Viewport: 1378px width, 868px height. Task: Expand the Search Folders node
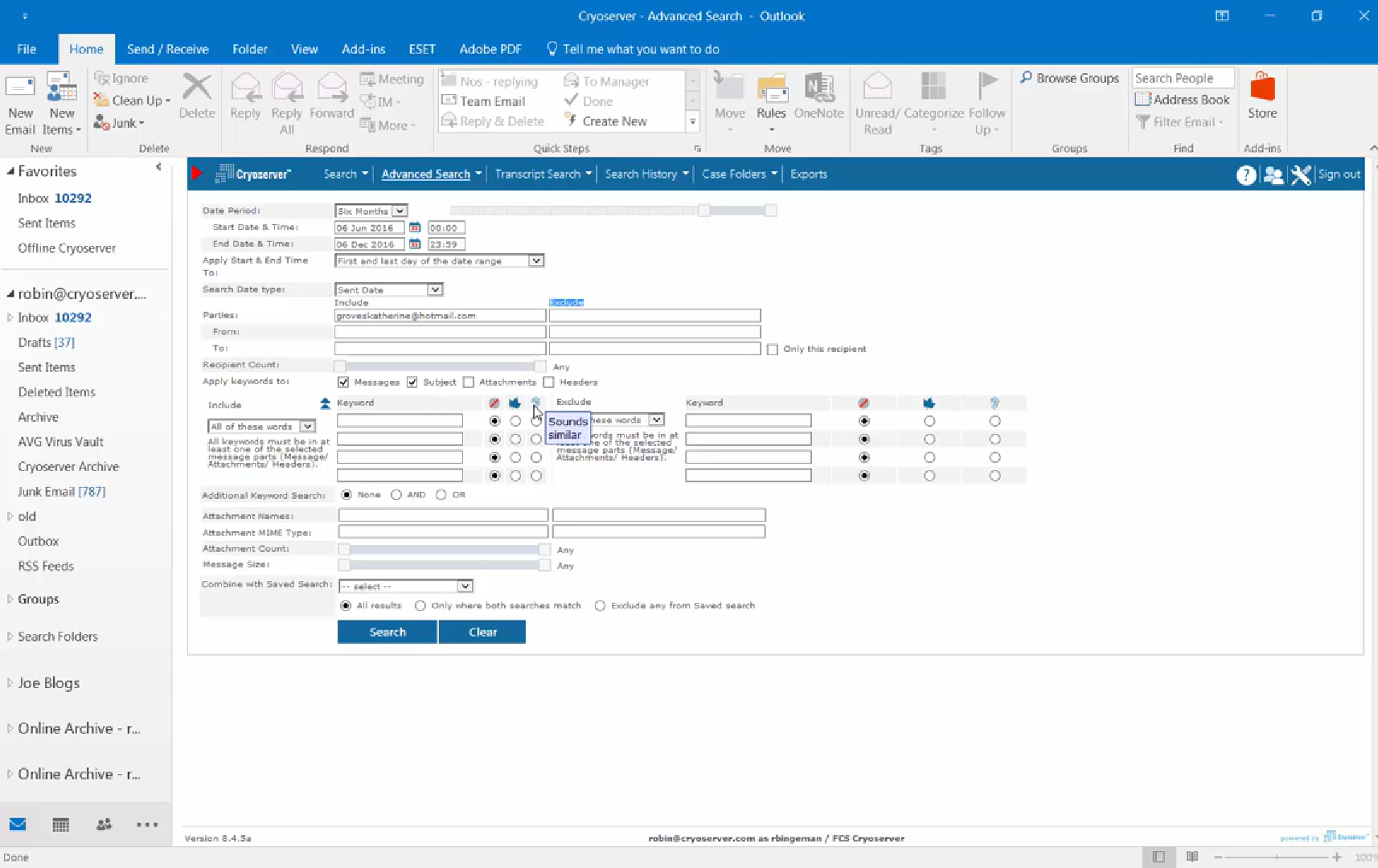point(10,637)
